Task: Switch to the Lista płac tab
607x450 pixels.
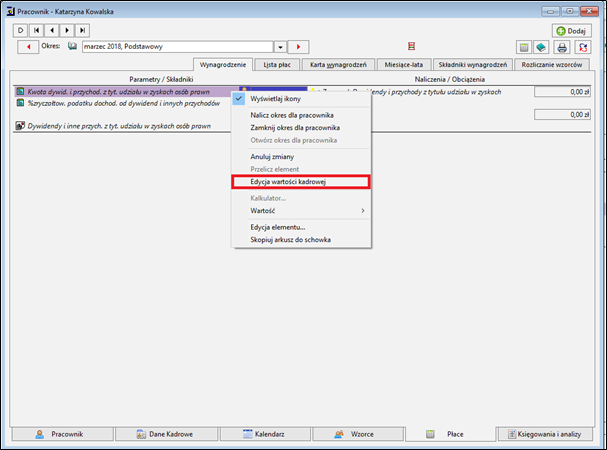Action: point(277,65)
